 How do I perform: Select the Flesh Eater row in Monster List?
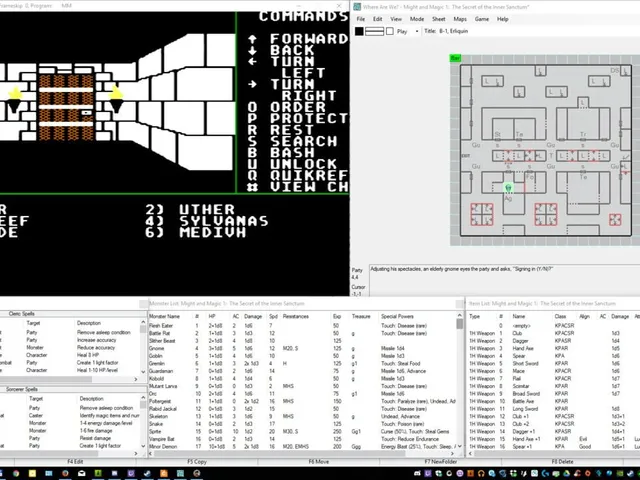coord(302,326)
